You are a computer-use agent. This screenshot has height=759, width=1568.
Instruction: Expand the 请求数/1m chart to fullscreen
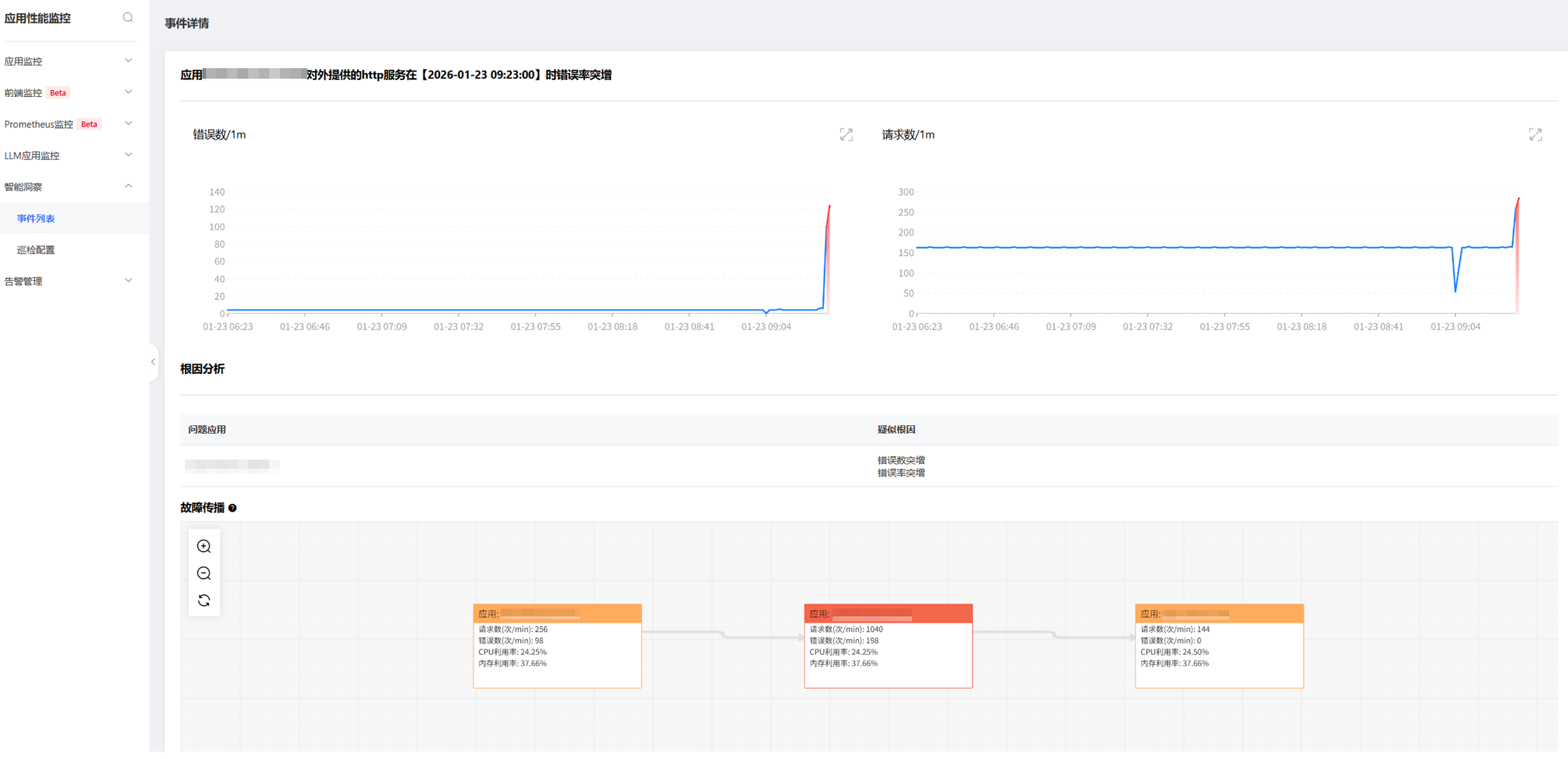point(1535,134)
